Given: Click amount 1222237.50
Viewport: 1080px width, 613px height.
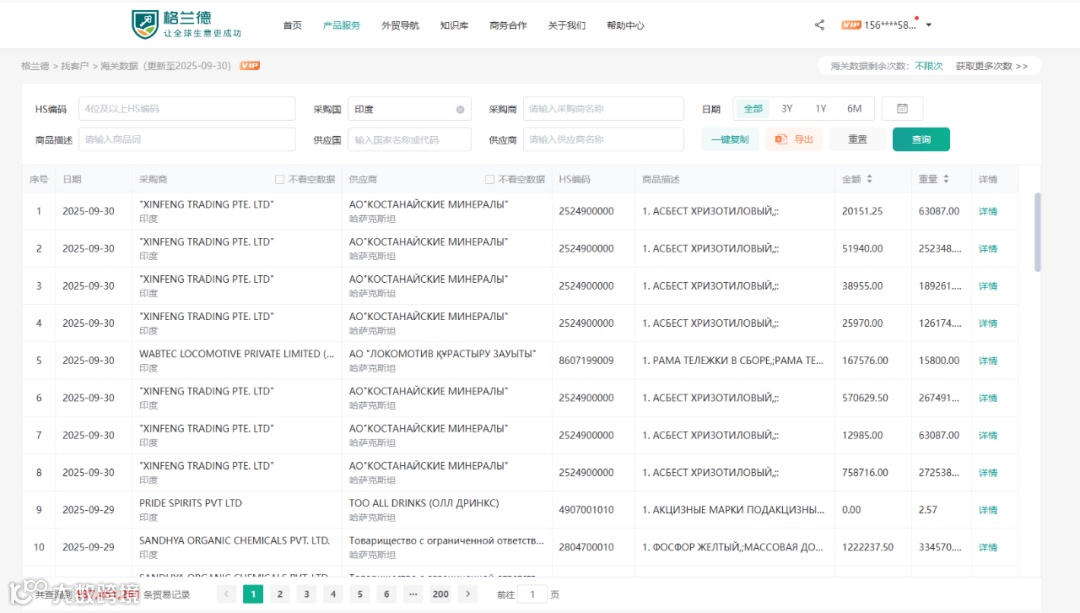Looking at the screenshot, I should pos(868,547).
